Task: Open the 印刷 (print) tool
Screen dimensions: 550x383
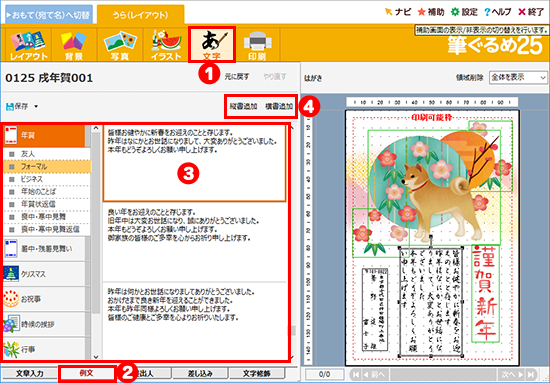Action: [257, 45]
